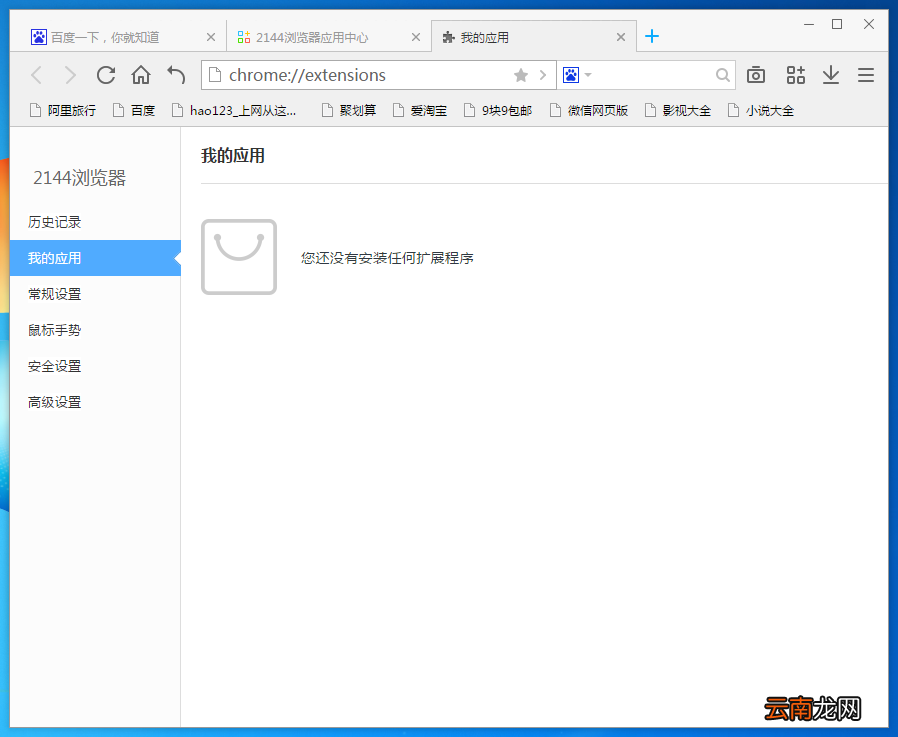898x737 pixels.
Task: Take a screenshot with camera icon
Action: click(x=756, y=75)
